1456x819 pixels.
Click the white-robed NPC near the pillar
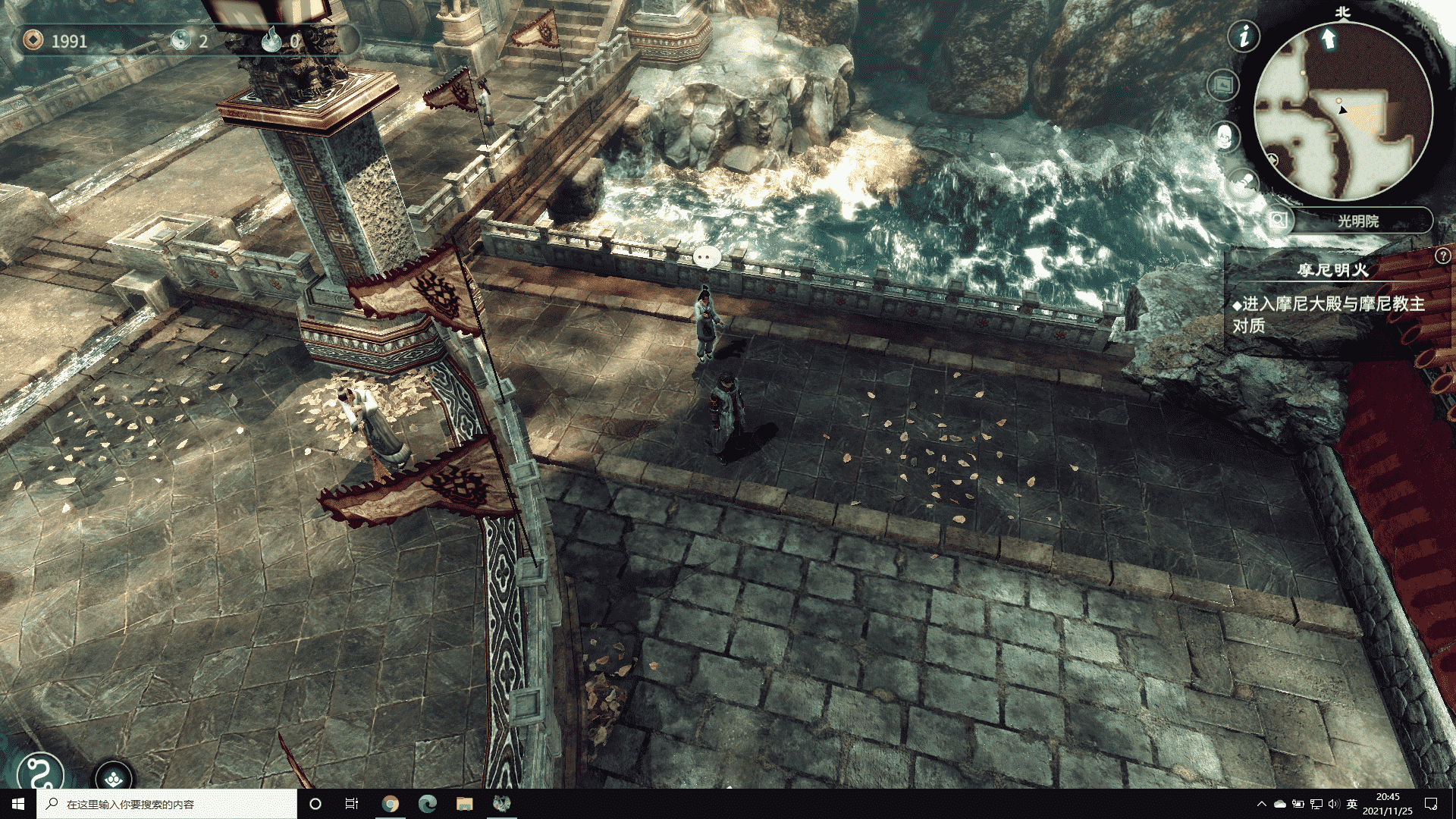(373, 427)
